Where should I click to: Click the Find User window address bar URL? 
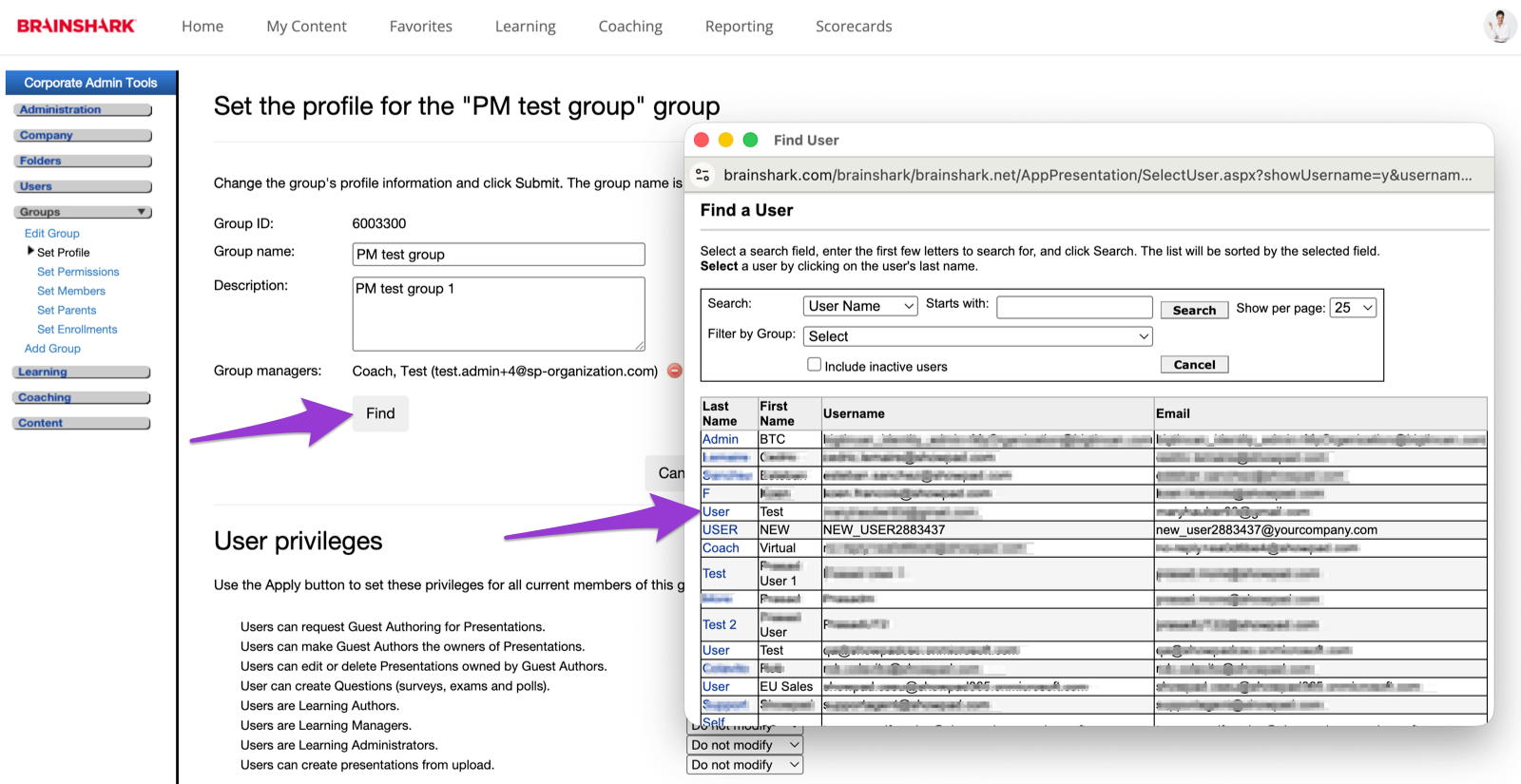point(1097,175)
